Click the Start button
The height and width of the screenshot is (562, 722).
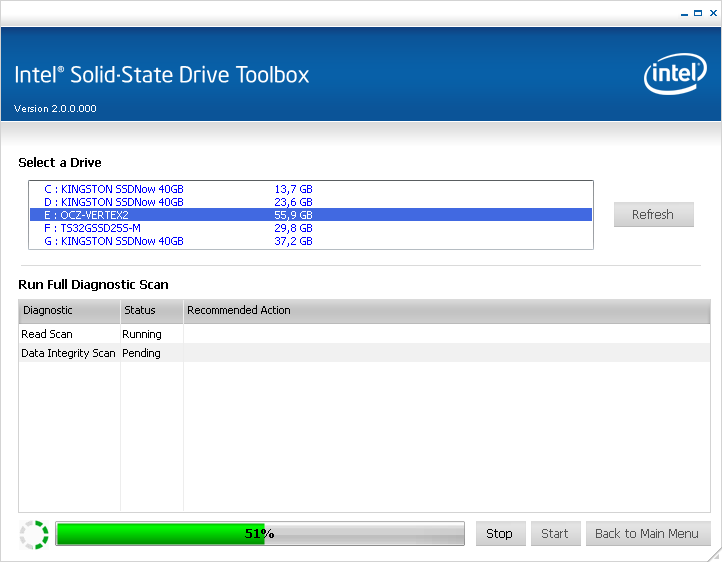click(x=555, y=534)
